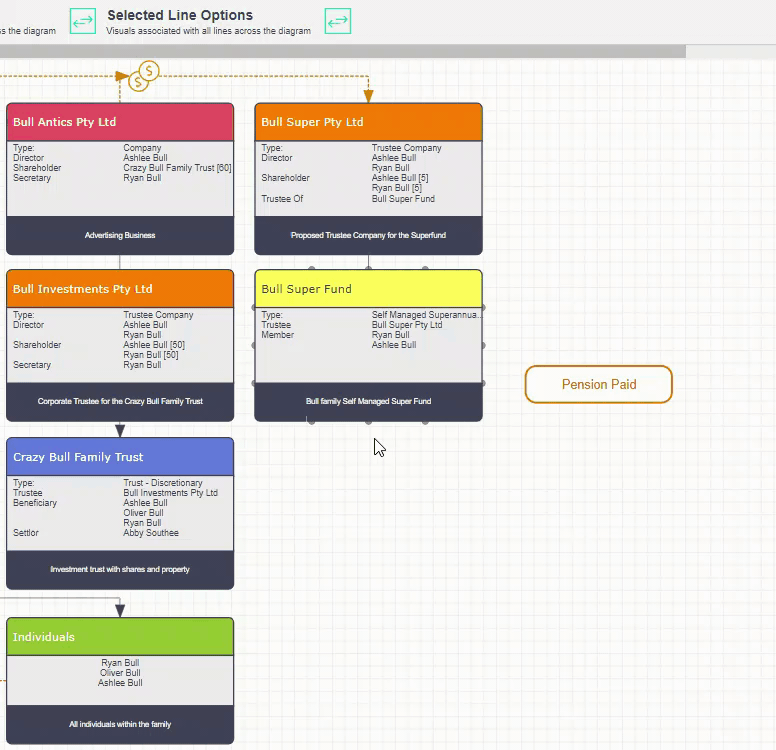Click 'Ashlee Bull' in Individuals box

pyautogui.click(x=120, y=683)
